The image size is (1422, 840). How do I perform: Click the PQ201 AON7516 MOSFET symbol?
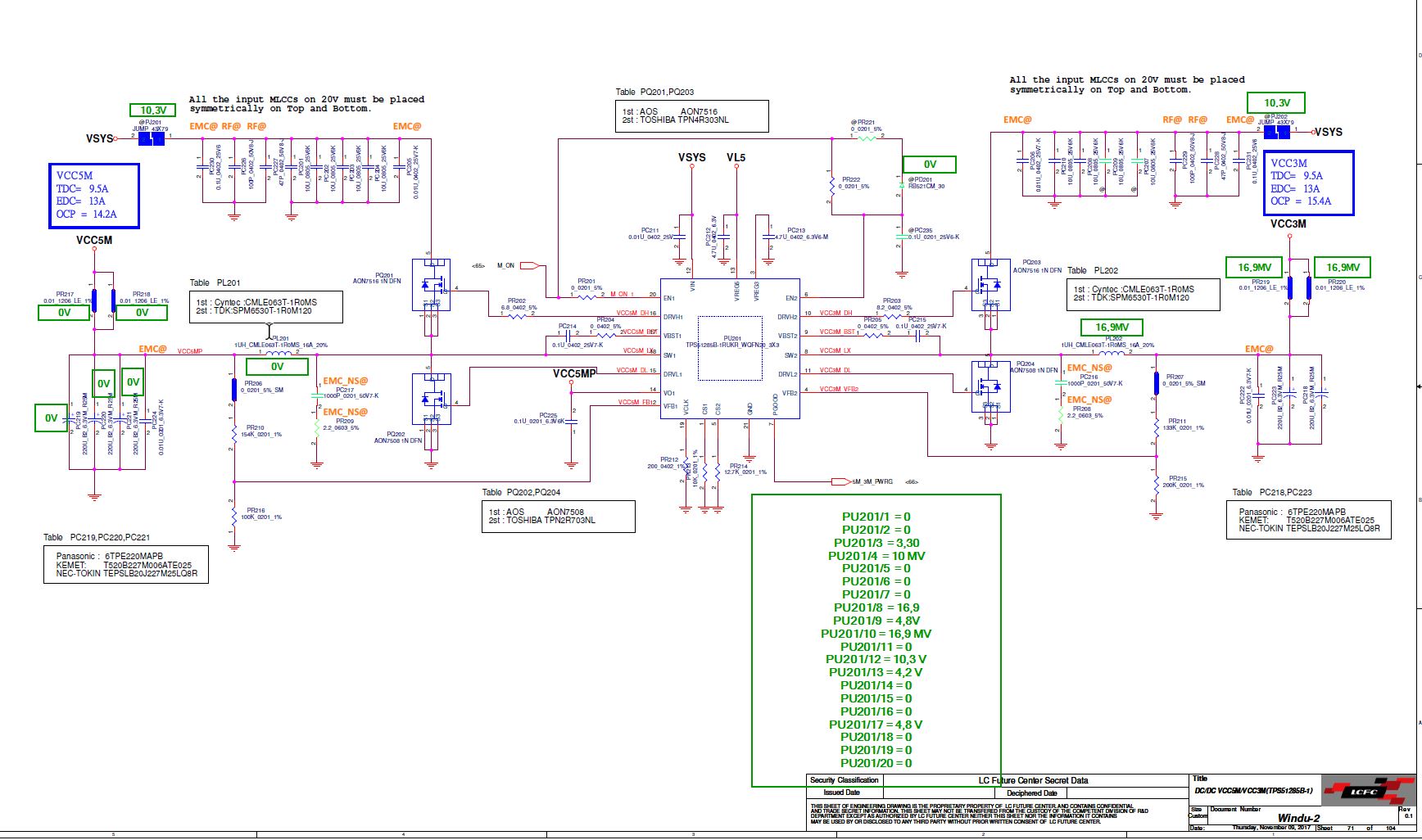pyautogui.click(x=432, y=285)
